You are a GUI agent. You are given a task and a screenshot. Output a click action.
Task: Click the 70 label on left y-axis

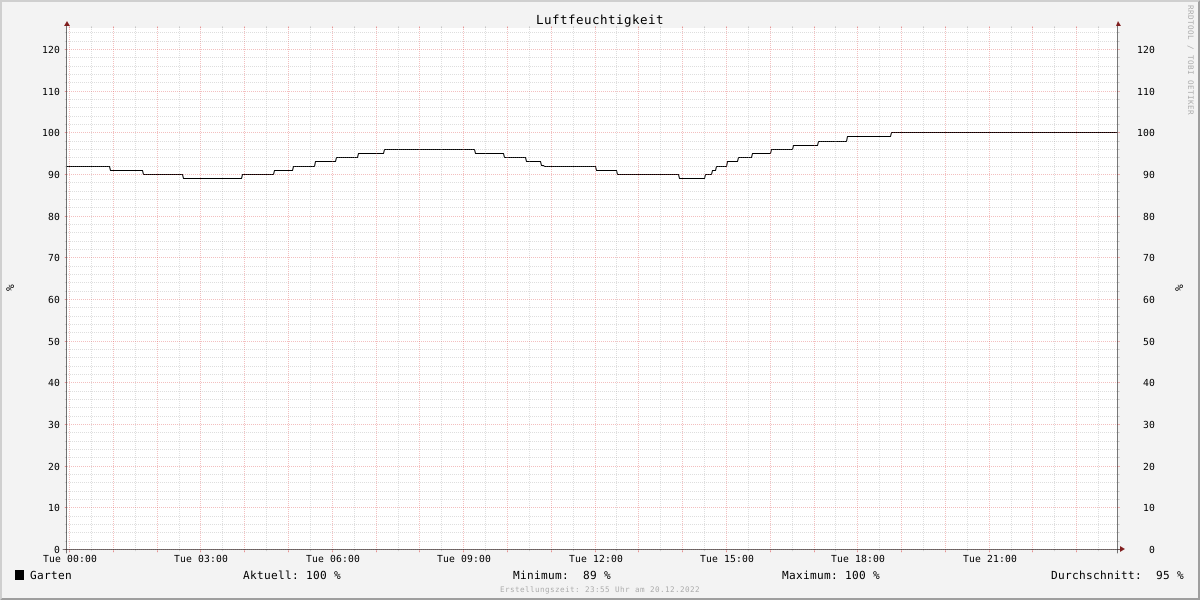click(54, 258)
